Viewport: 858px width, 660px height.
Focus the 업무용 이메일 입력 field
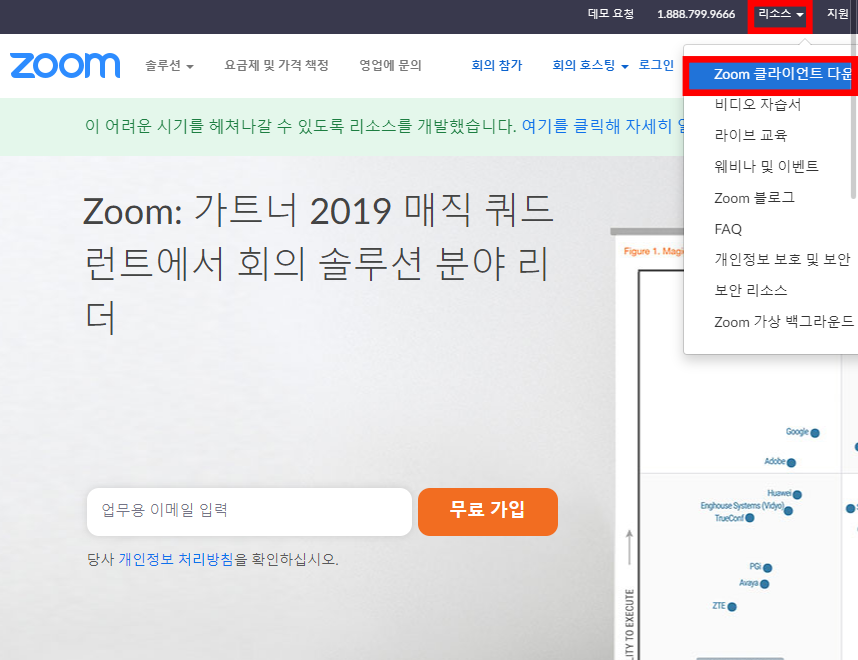(249, 512)
